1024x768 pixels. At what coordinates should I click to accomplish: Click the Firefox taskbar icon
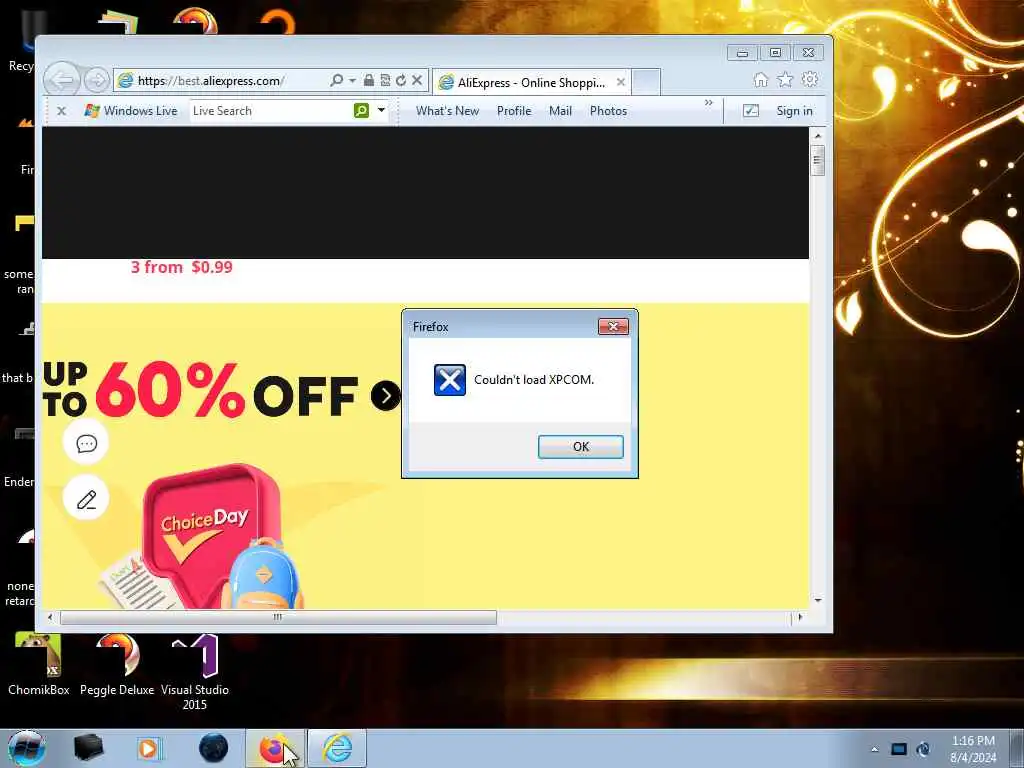(274, 748)
